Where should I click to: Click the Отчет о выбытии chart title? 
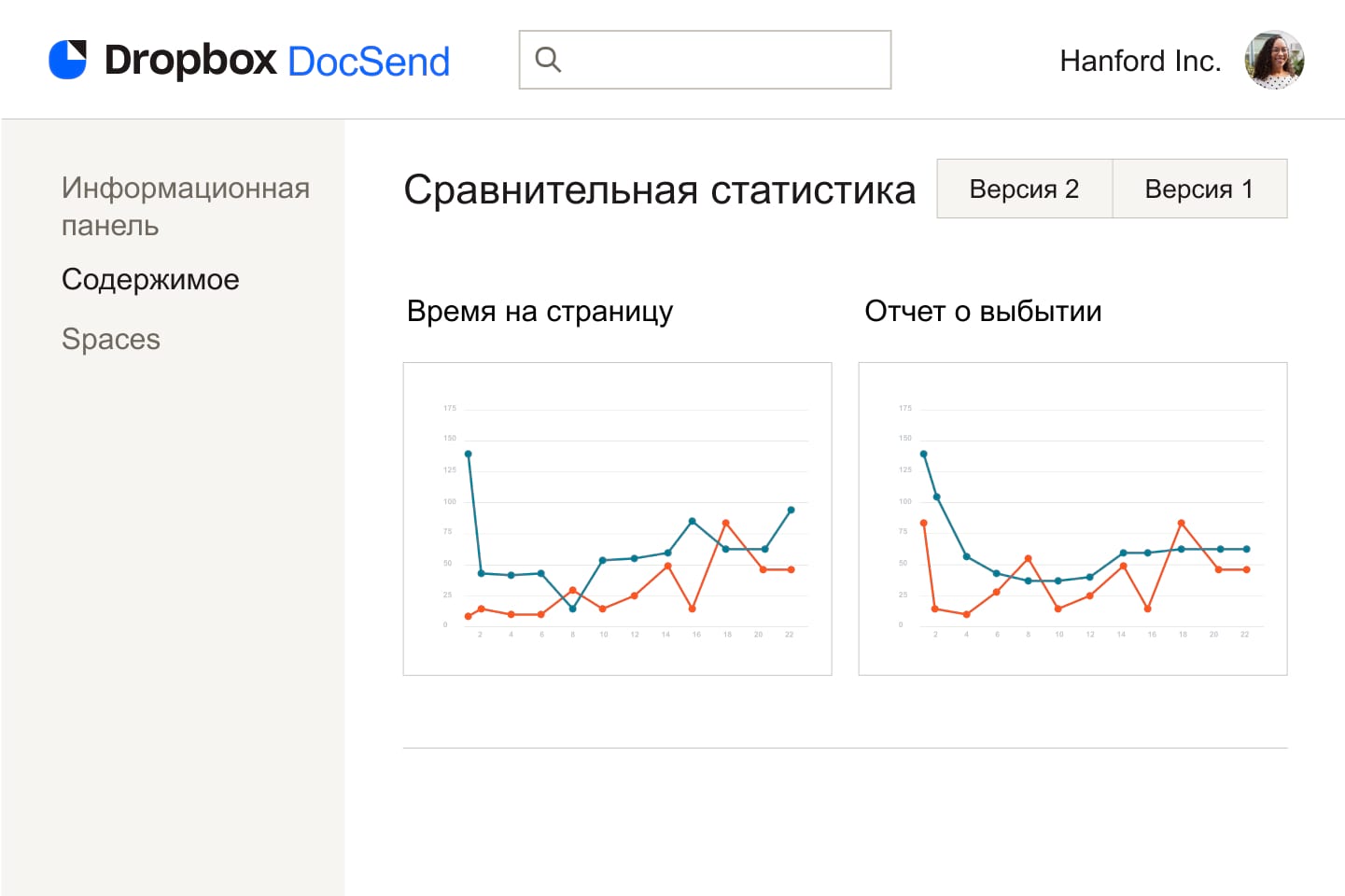tap(983, 311)
